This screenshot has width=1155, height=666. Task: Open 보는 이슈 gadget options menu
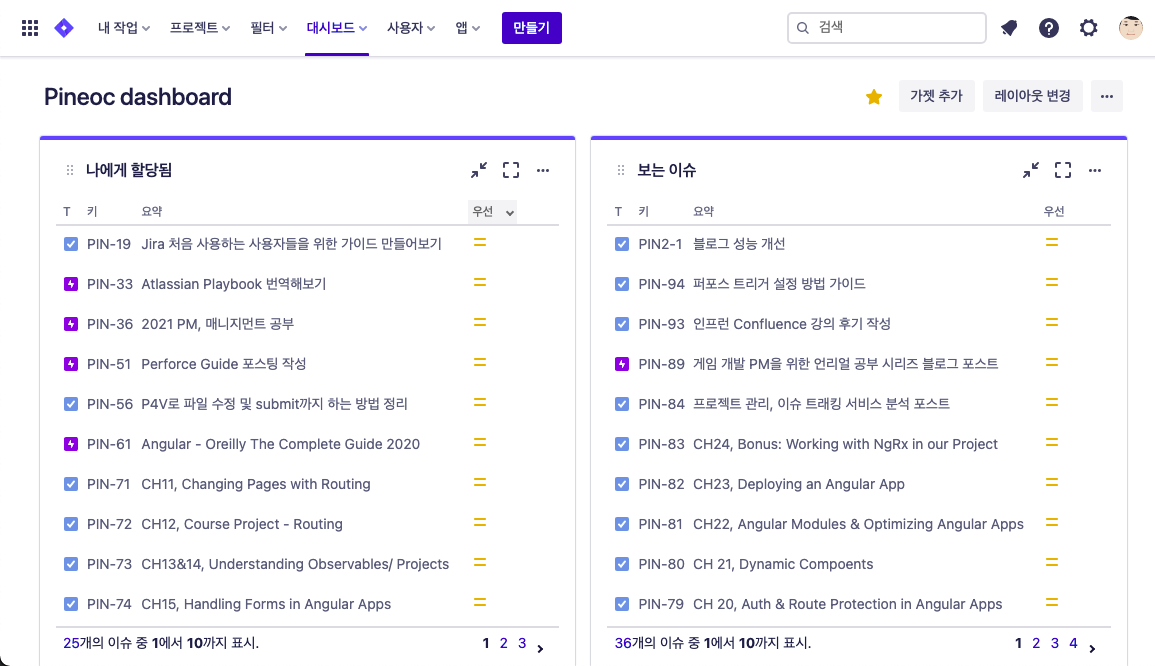click(x=1095, y=170)
